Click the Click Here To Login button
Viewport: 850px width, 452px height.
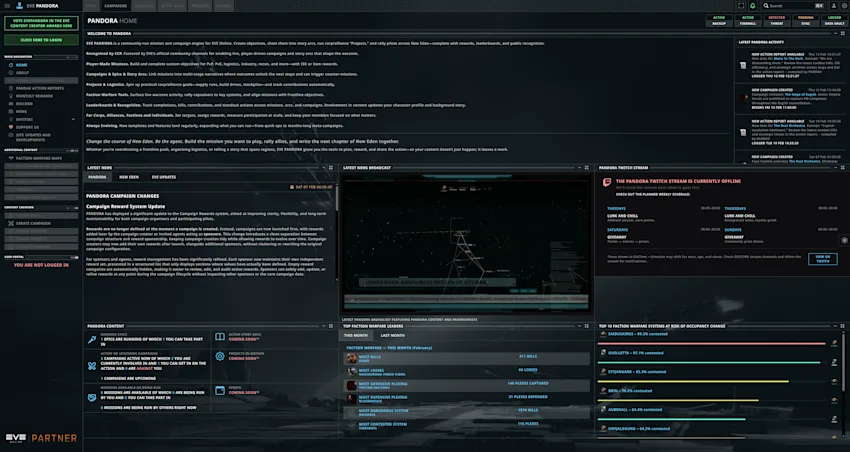pyautogui.click(x=41, y=40)
